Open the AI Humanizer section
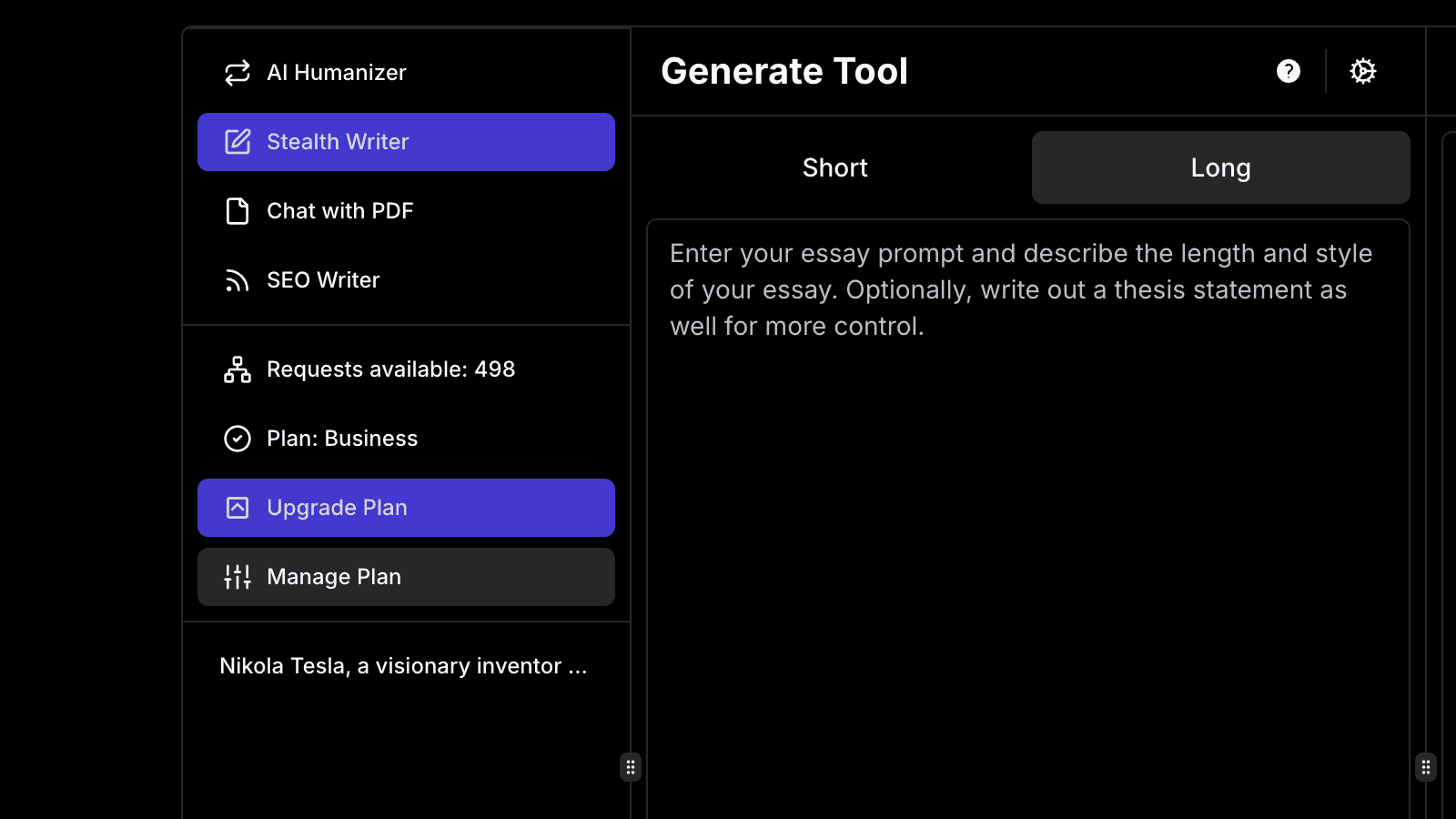 [336, 72]
